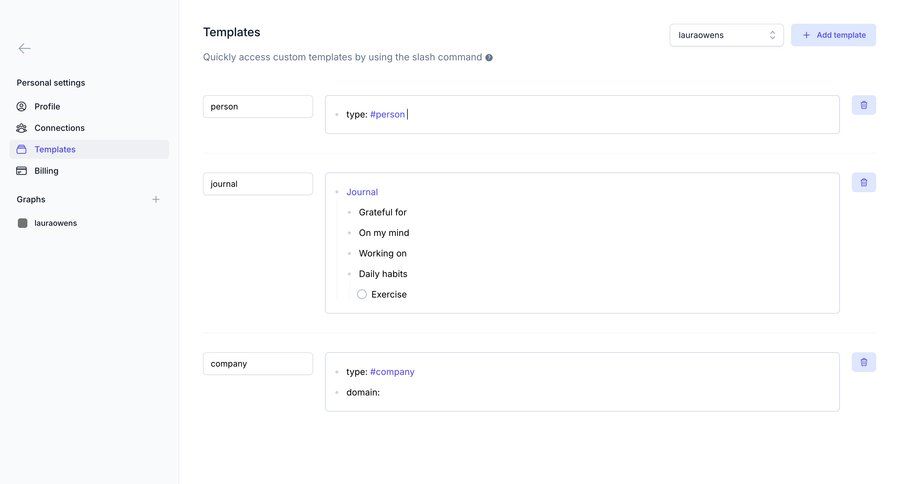900x484 pixels.
Task: Click the Connections people icon
Action: tap(21, 127)
